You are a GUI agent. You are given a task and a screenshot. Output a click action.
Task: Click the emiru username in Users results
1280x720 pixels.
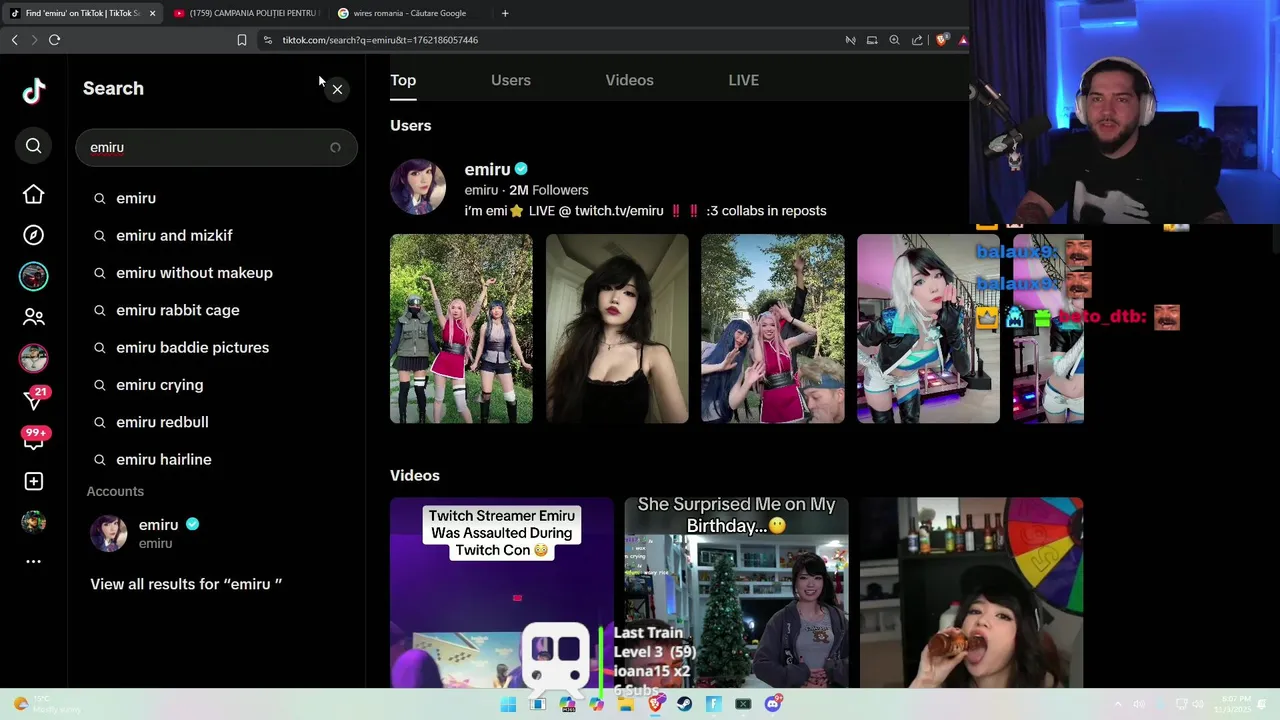487,170
